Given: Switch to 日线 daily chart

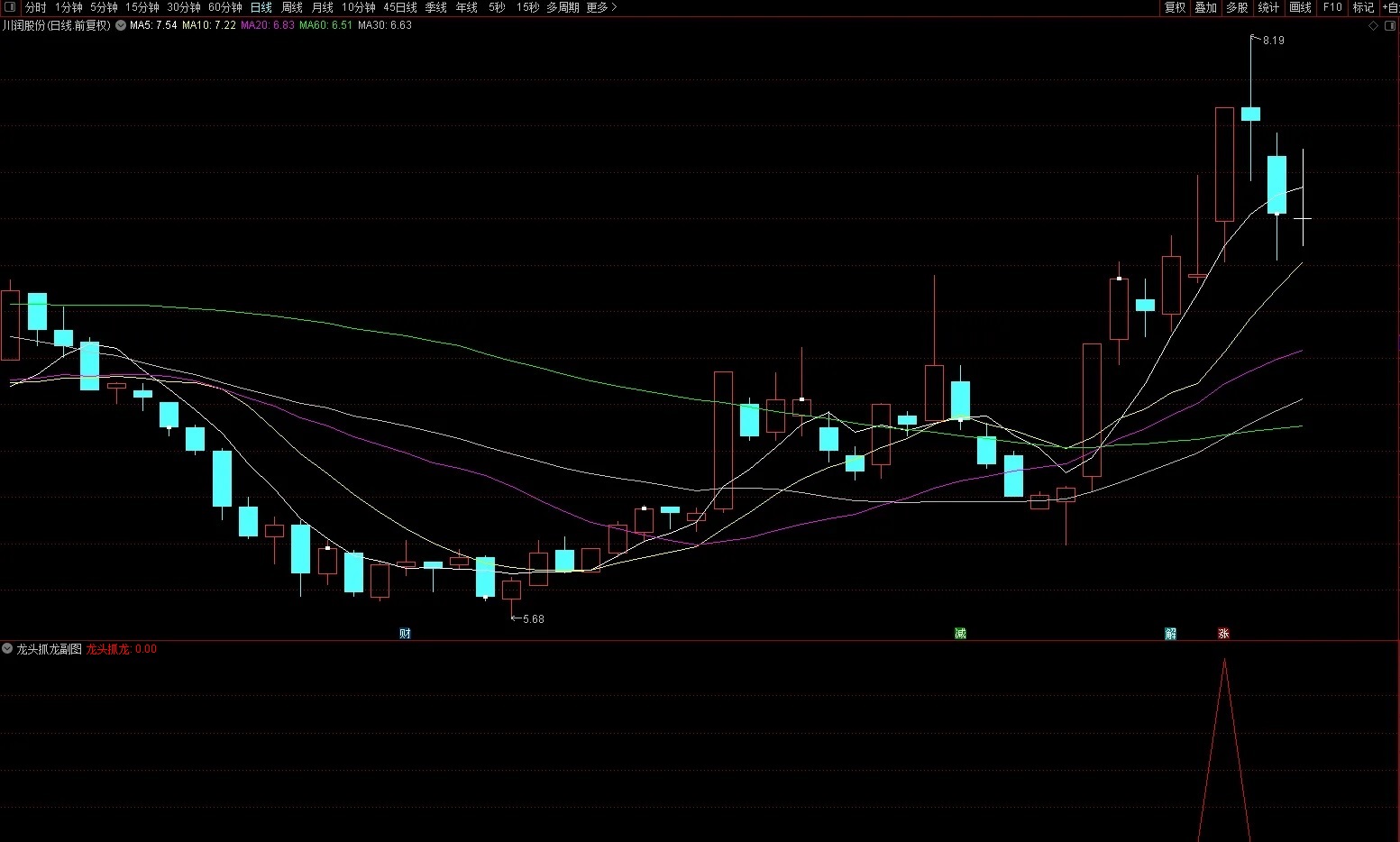Looking at the screenshot, I should (261, 7).
